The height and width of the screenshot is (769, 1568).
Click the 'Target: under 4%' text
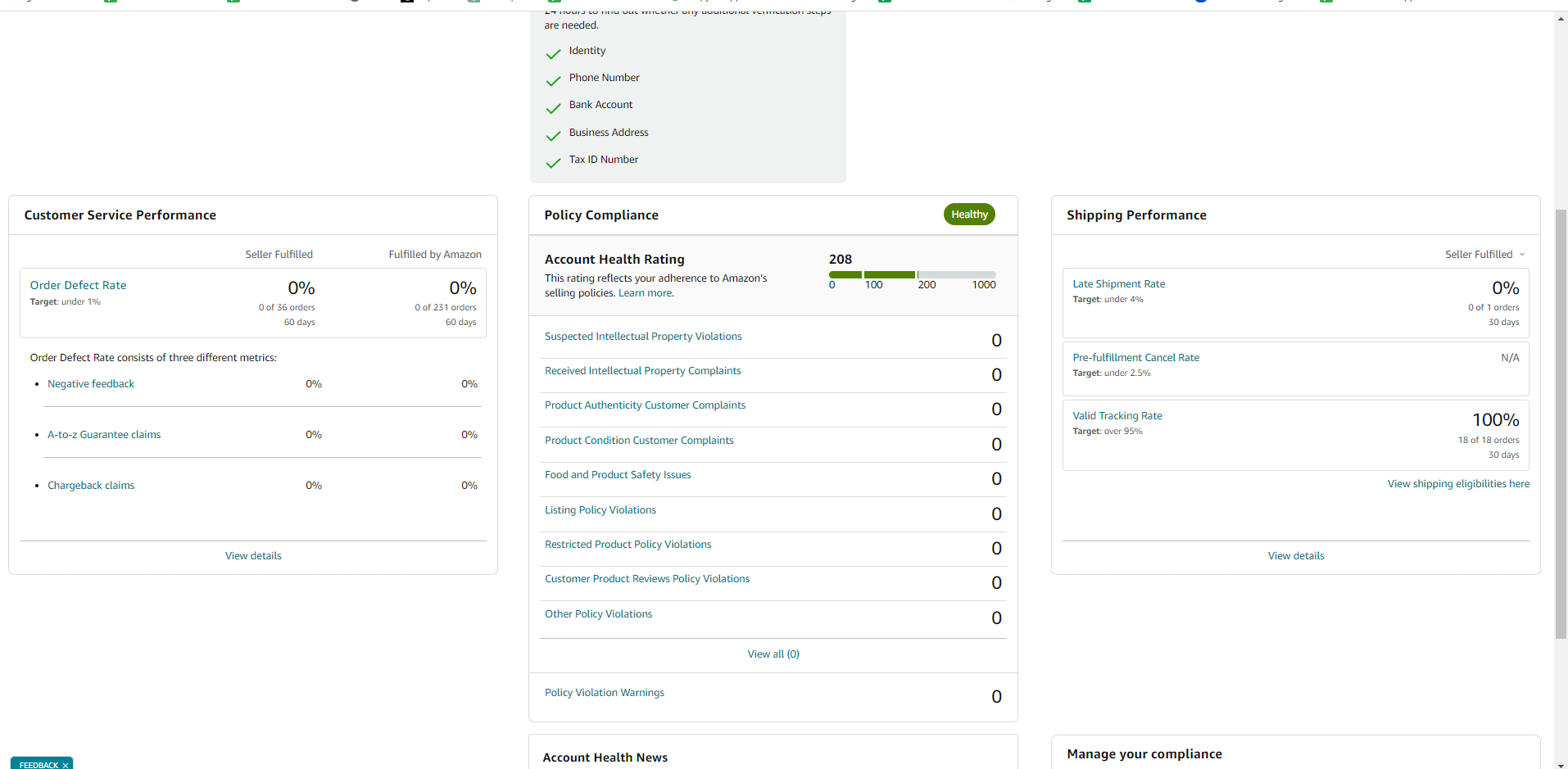(1108, 300)
